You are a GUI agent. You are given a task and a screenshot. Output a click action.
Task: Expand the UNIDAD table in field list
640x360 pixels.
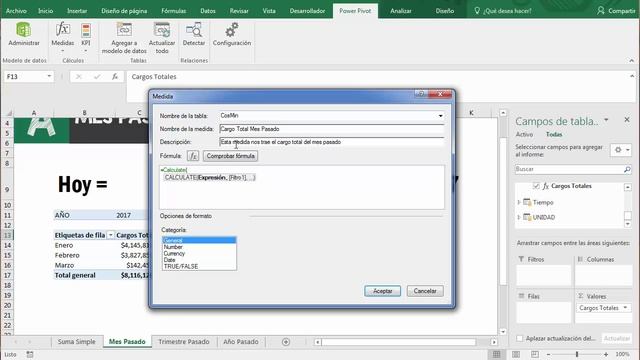519,217
